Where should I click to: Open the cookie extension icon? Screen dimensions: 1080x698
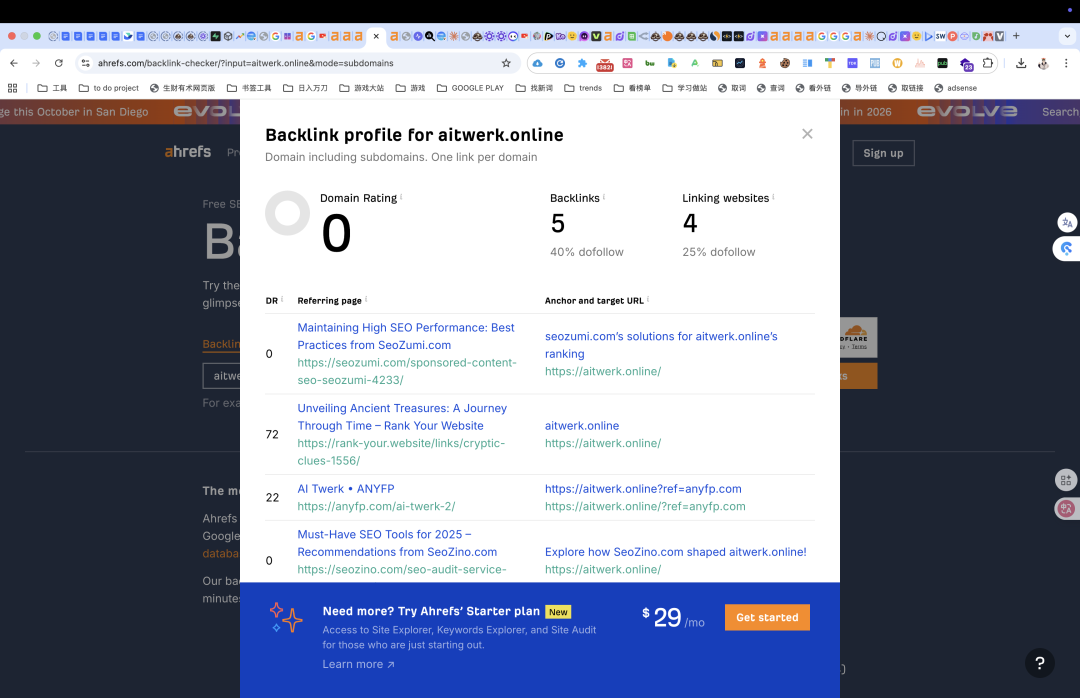[x=785, y=63]
